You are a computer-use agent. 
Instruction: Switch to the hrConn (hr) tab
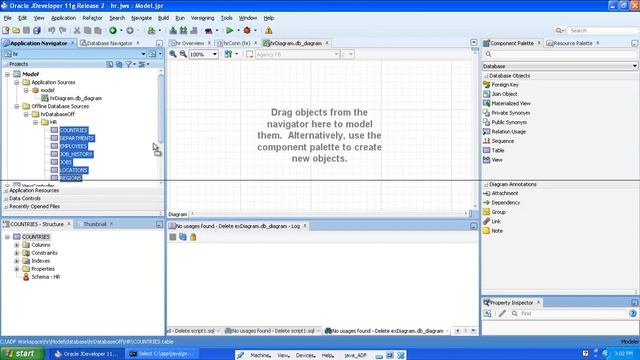[x=237, y=43]
